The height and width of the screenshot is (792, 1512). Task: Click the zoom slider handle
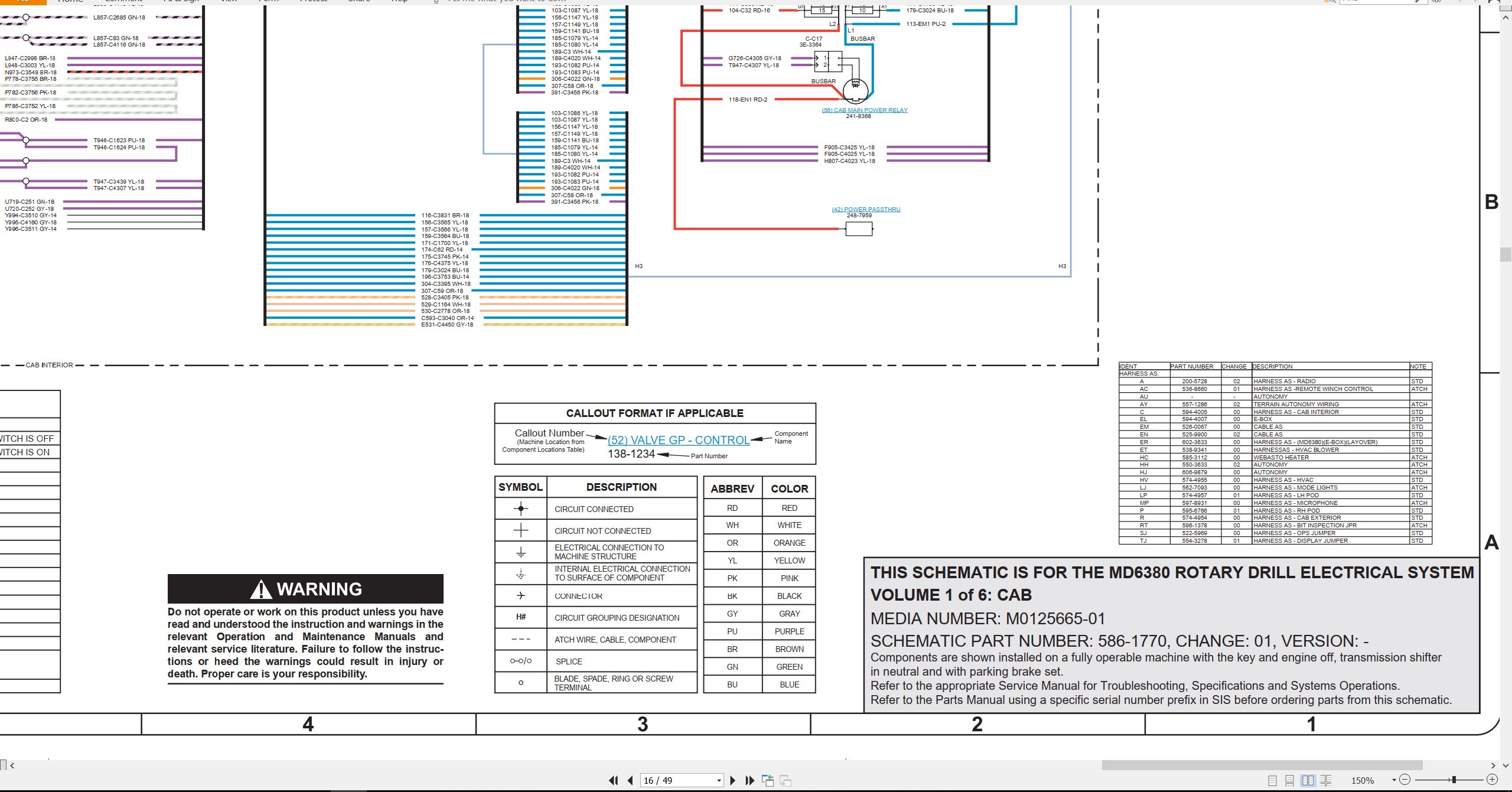click(1454, 780)
